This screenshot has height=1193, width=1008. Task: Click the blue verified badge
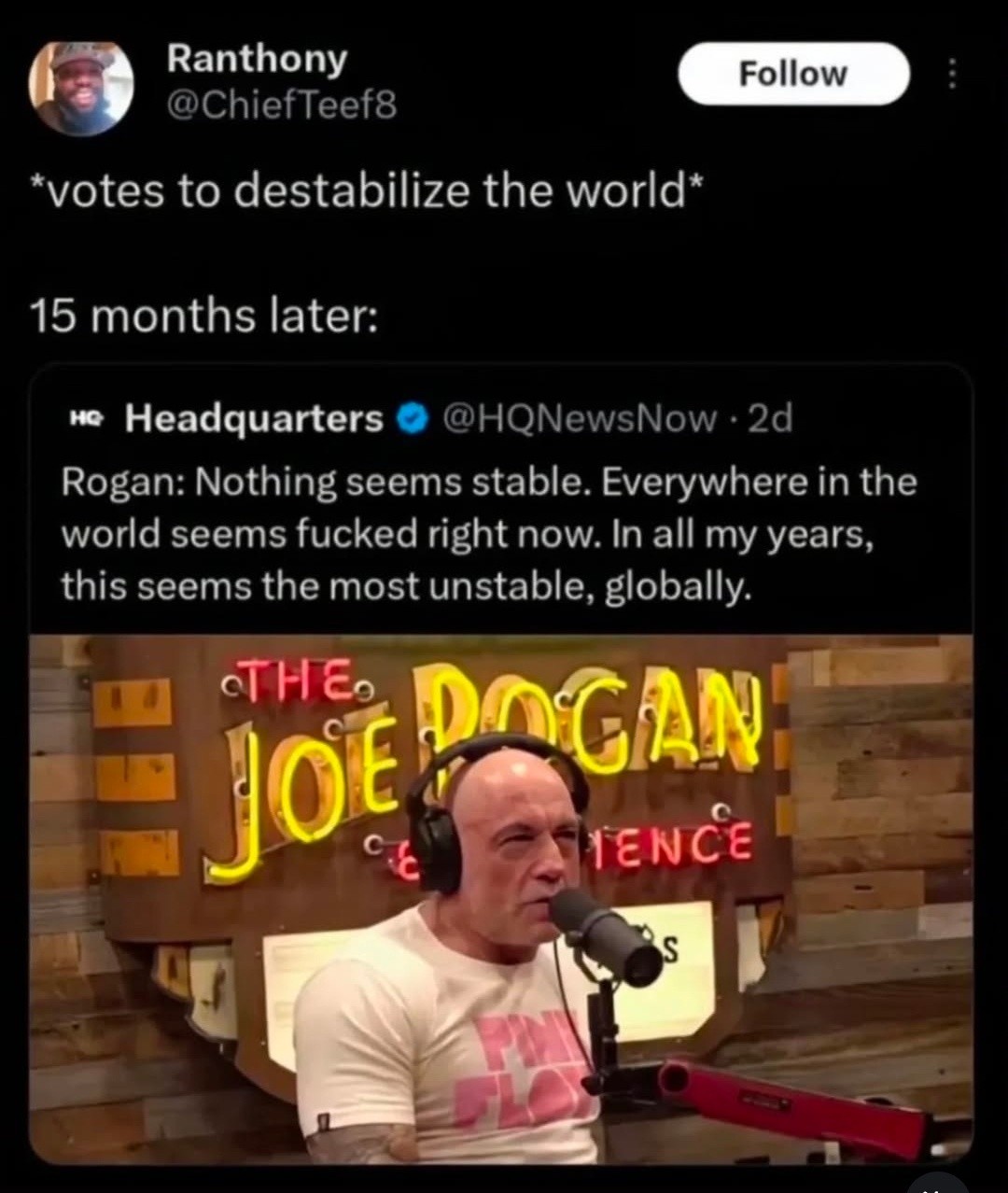coord(411,420)
